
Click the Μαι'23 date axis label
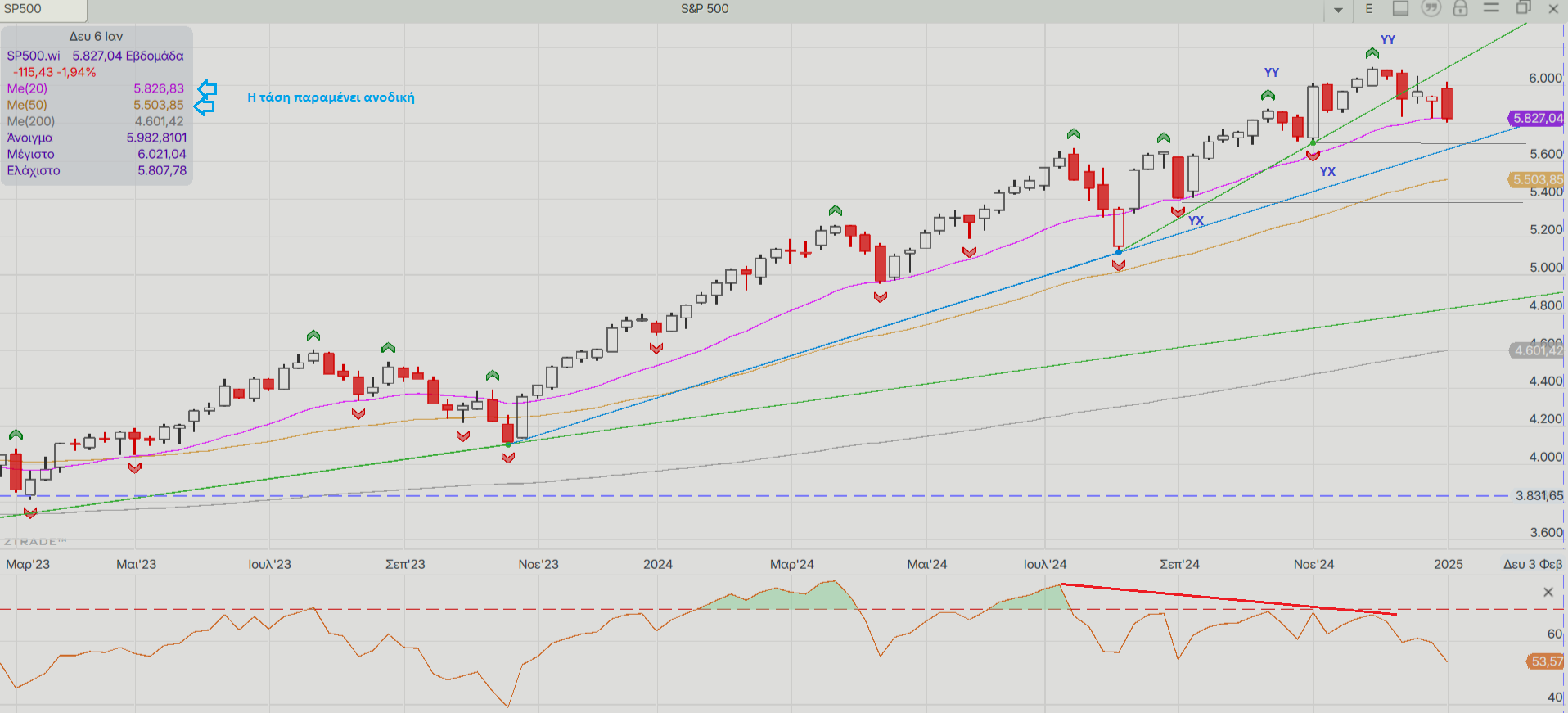click(x=136, y=564)
